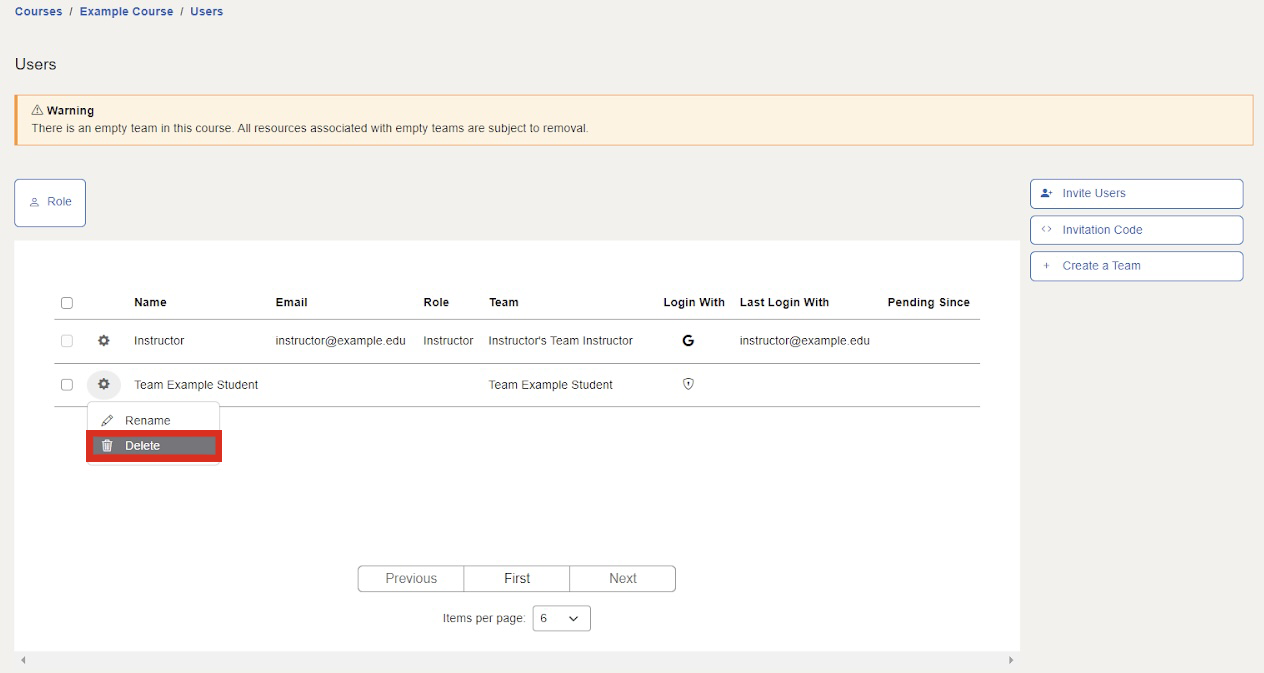Choose Rename from the context menu
The height and width of the screenshot is (673, 1264).
153,421
